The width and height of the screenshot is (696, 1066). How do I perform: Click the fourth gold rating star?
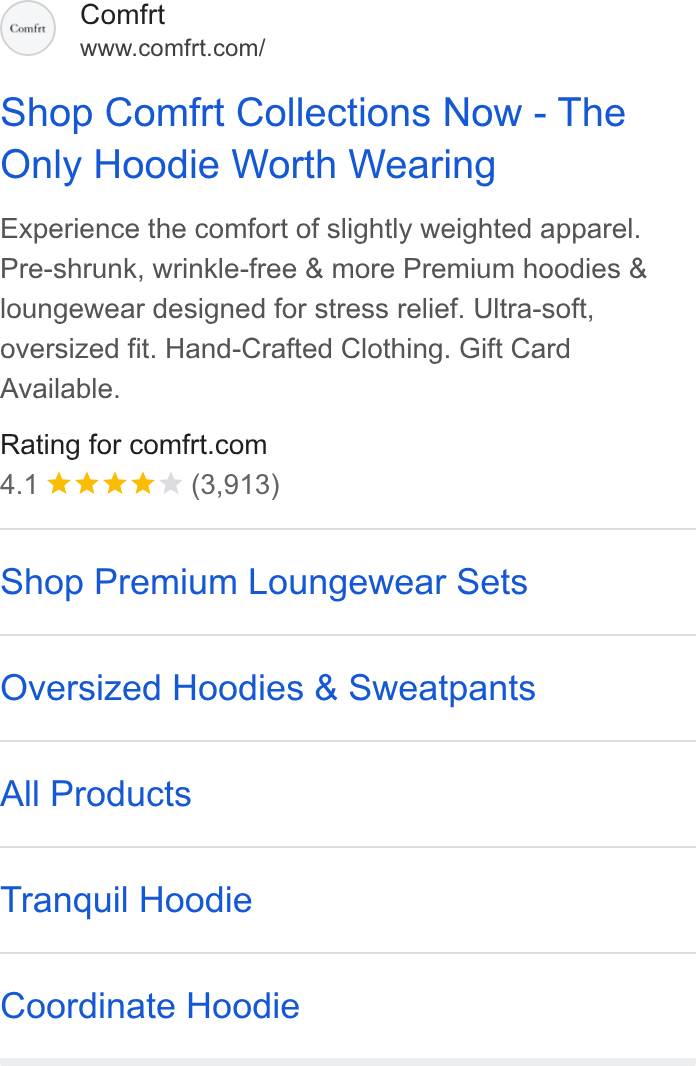tap(143, 484)
